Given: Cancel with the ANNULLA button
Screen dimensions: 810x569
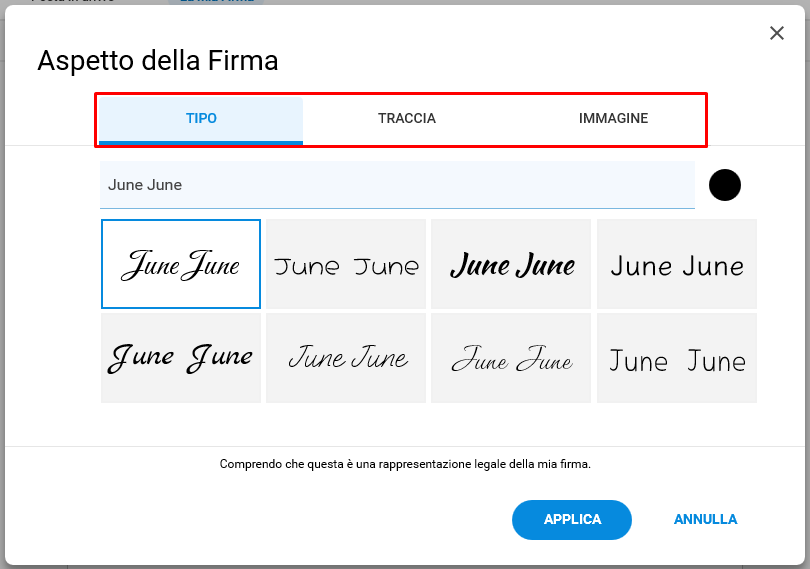Looking at the screenshot, I should tap(705, 519).
